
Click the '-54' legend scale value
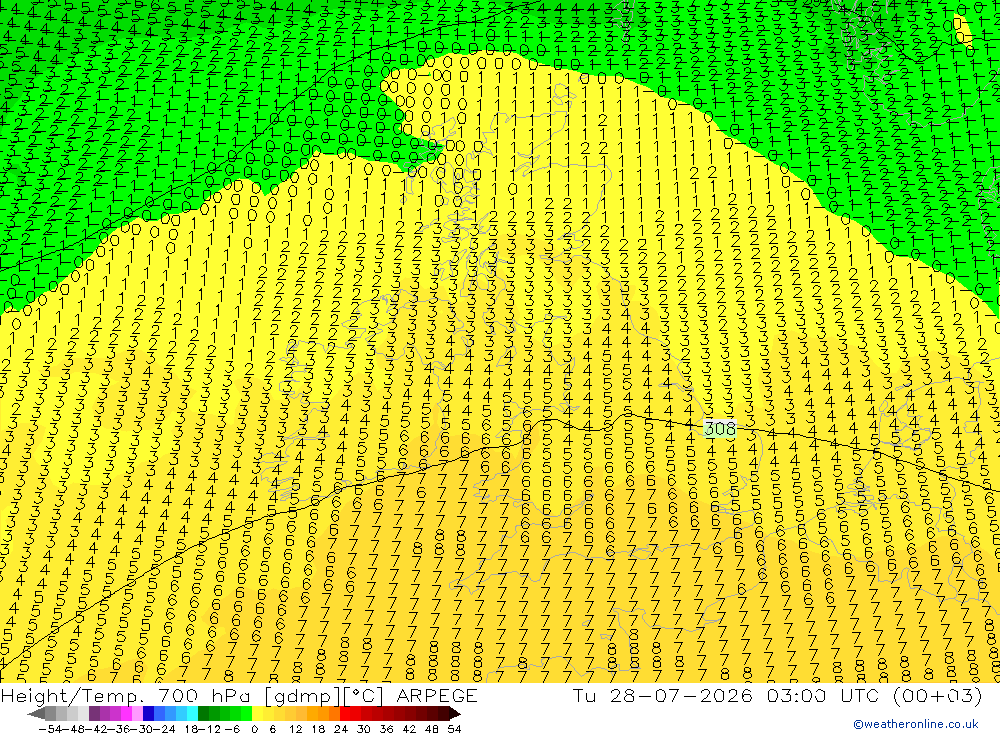[x=51, y=729]
